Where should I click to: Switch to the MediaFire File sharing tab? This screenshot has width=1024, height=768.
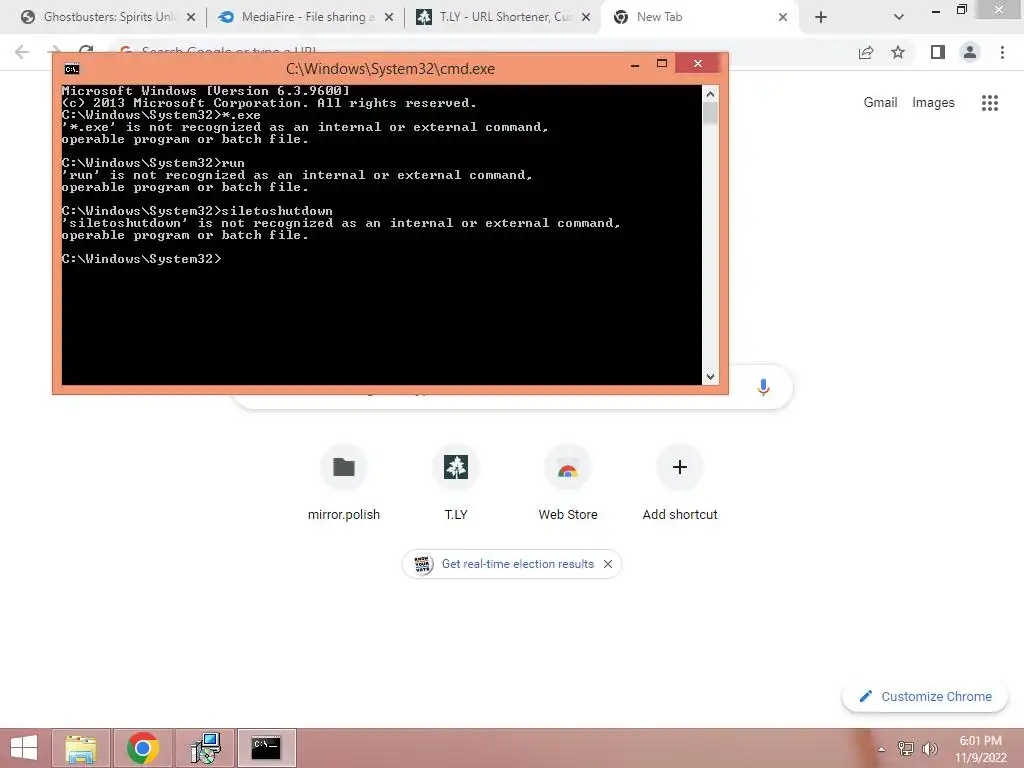point(306,17)
